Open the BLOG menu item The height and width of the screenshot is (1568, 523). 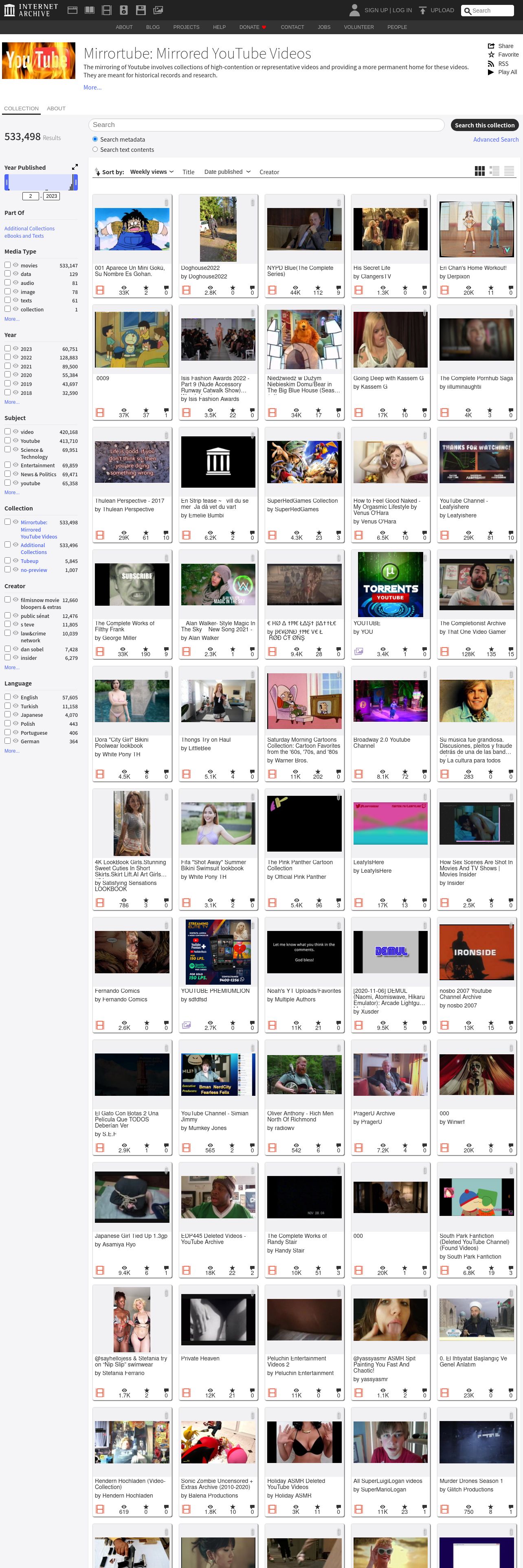coord(153,27)
